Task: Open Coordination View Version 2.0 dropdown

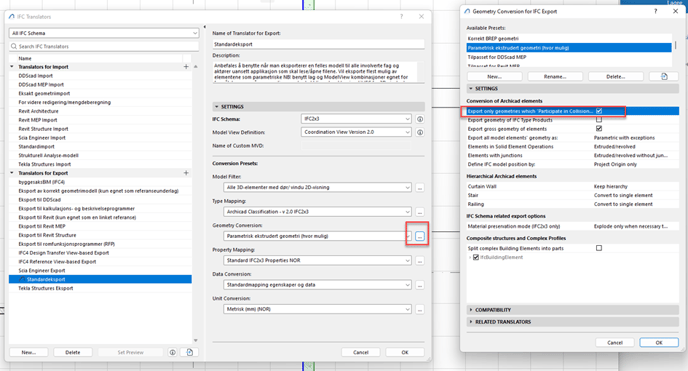Action: click(x=356, y=132)
